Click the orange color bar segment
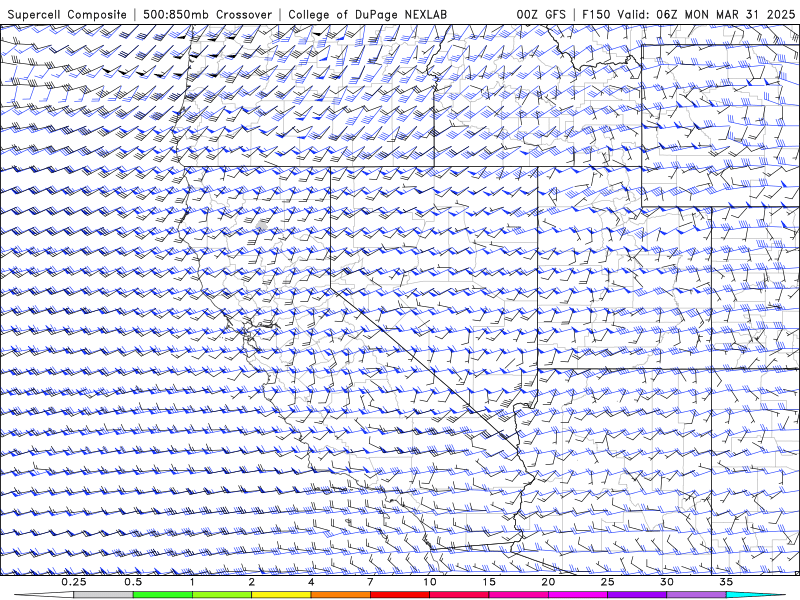This screenshot has width=800, height=600. click(x=340, y=595)
